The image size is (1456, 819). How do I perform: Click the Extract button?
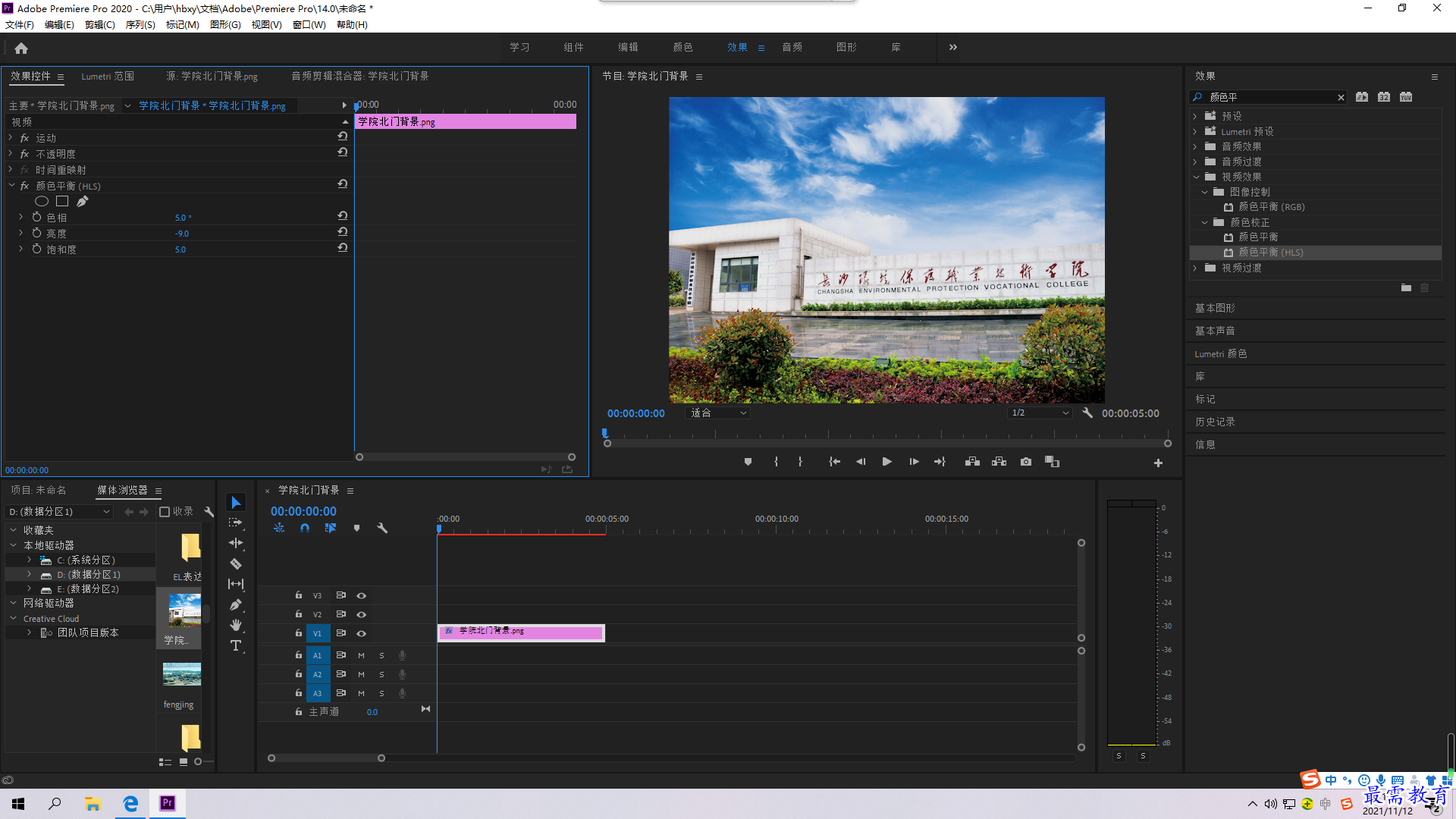(x=999, y=462)
